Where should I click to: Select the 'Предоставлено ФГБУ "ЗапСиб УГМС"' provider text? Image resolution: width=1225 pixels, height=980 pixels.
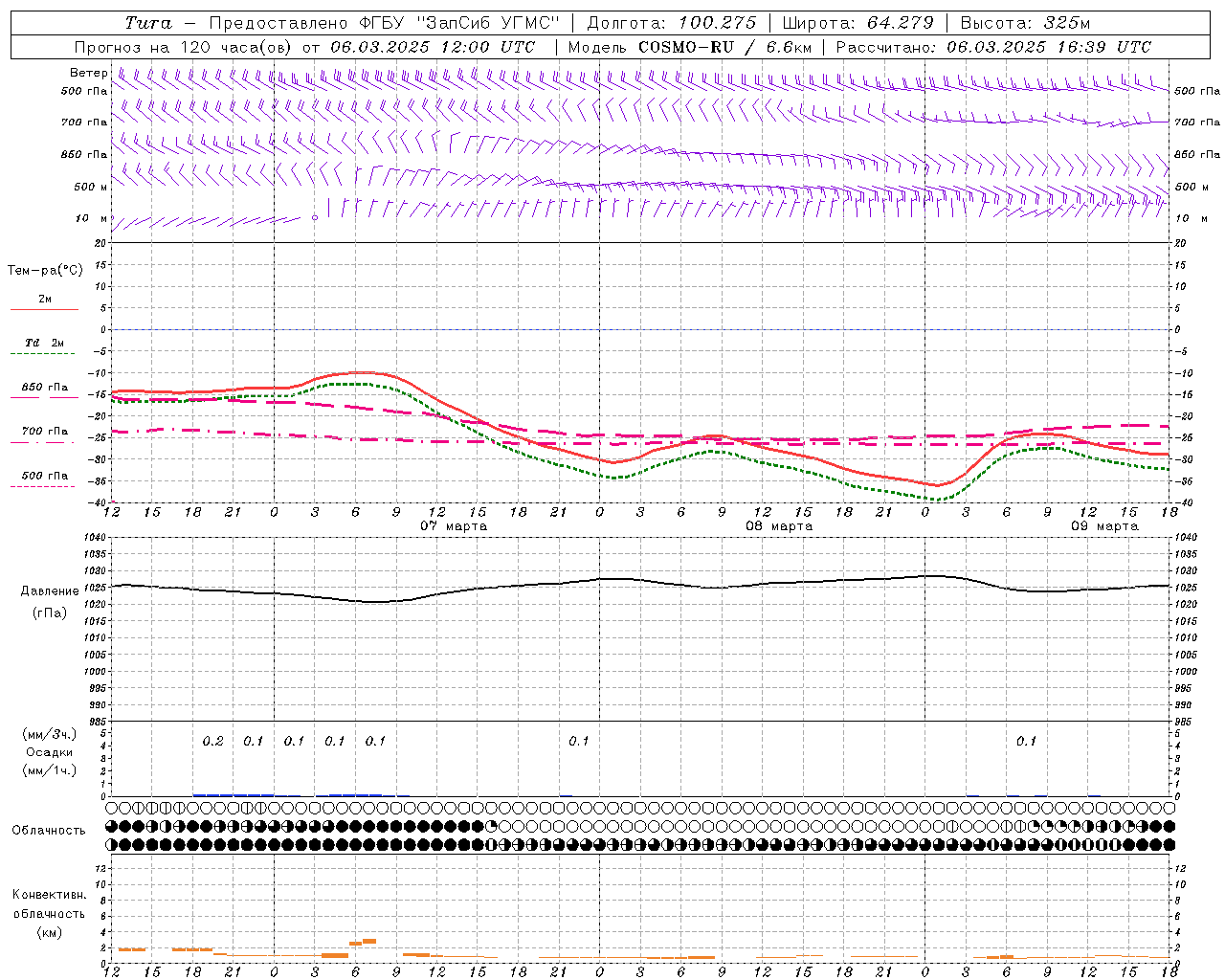coord(384,23)
